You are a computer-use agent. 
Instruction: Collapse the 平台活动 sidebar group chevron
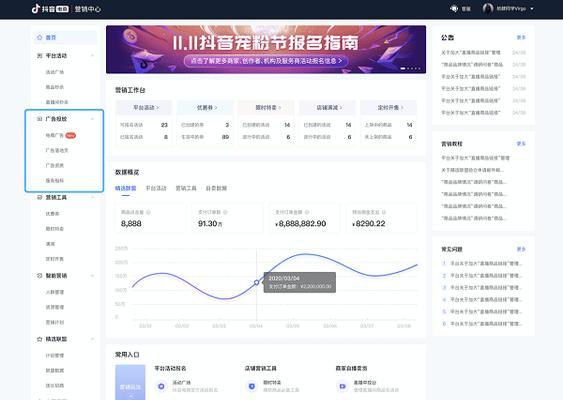pyautogui.click(x=92, y=56)
